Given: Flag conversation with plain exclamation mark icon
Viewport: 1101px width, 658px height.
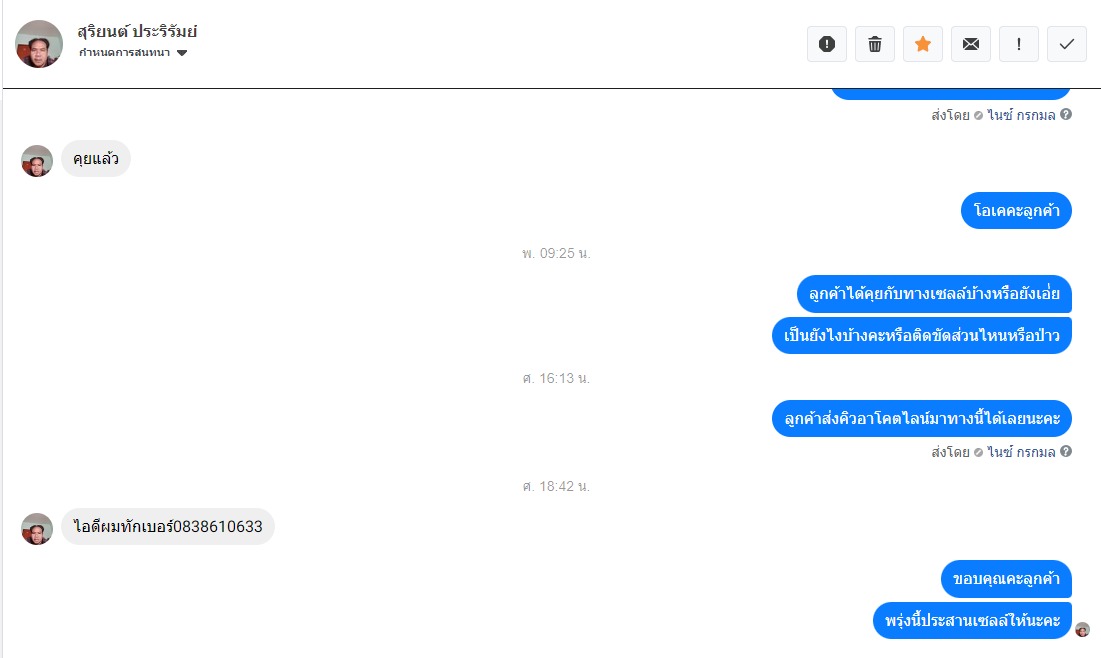Looking at the screenshot, I should [x=1019, y=44].
